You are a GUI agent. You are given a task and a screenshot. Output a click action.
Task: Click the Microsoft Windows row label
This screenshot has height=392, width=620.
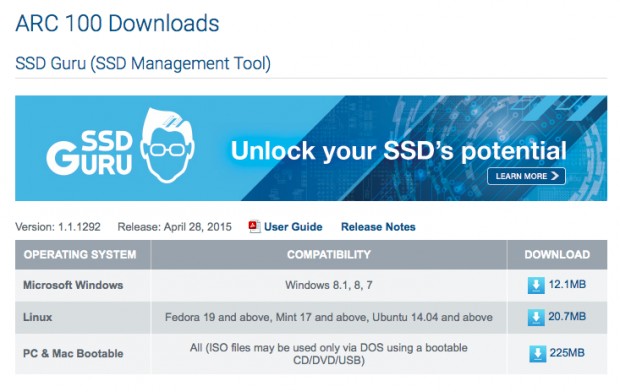73,285
